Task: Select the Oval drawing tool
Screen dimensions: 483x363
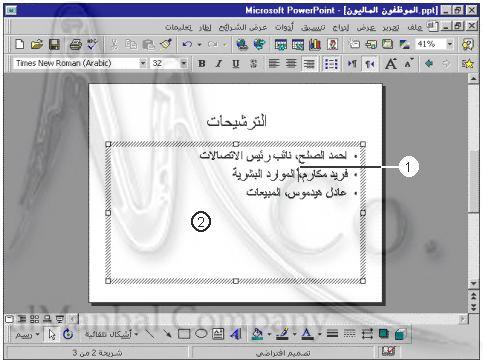Action: (x=201, y=334)
